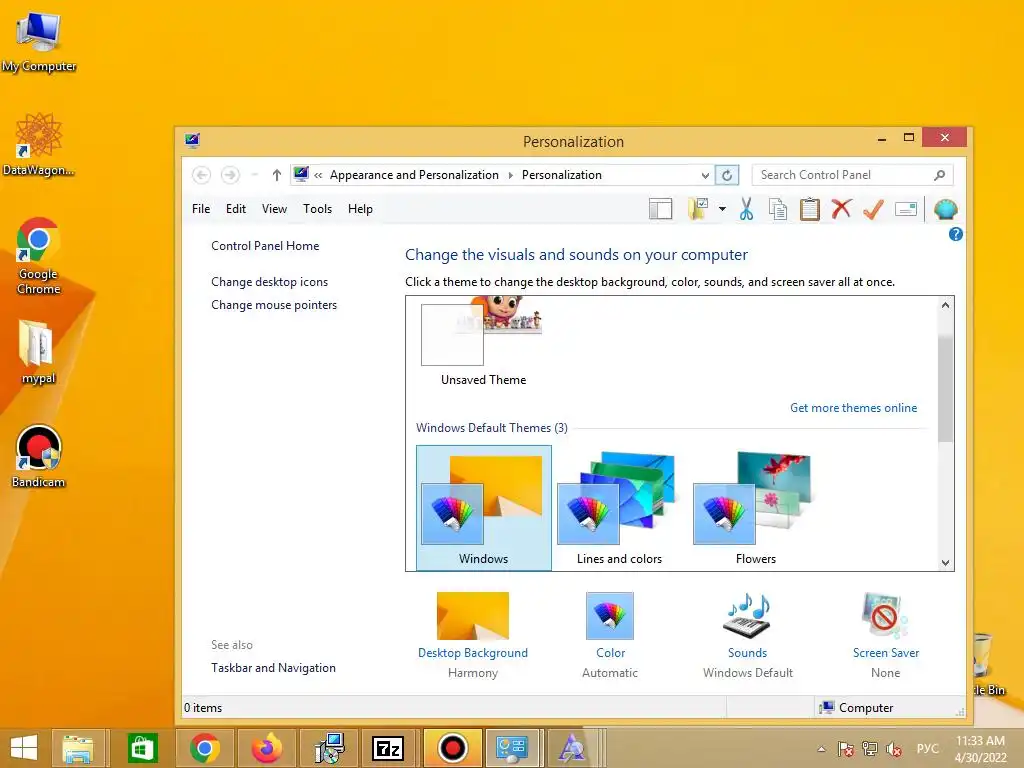Expand the address bar history dropdown
Image resolution: width=1024 pixels, height=768 pixels.
705,175
